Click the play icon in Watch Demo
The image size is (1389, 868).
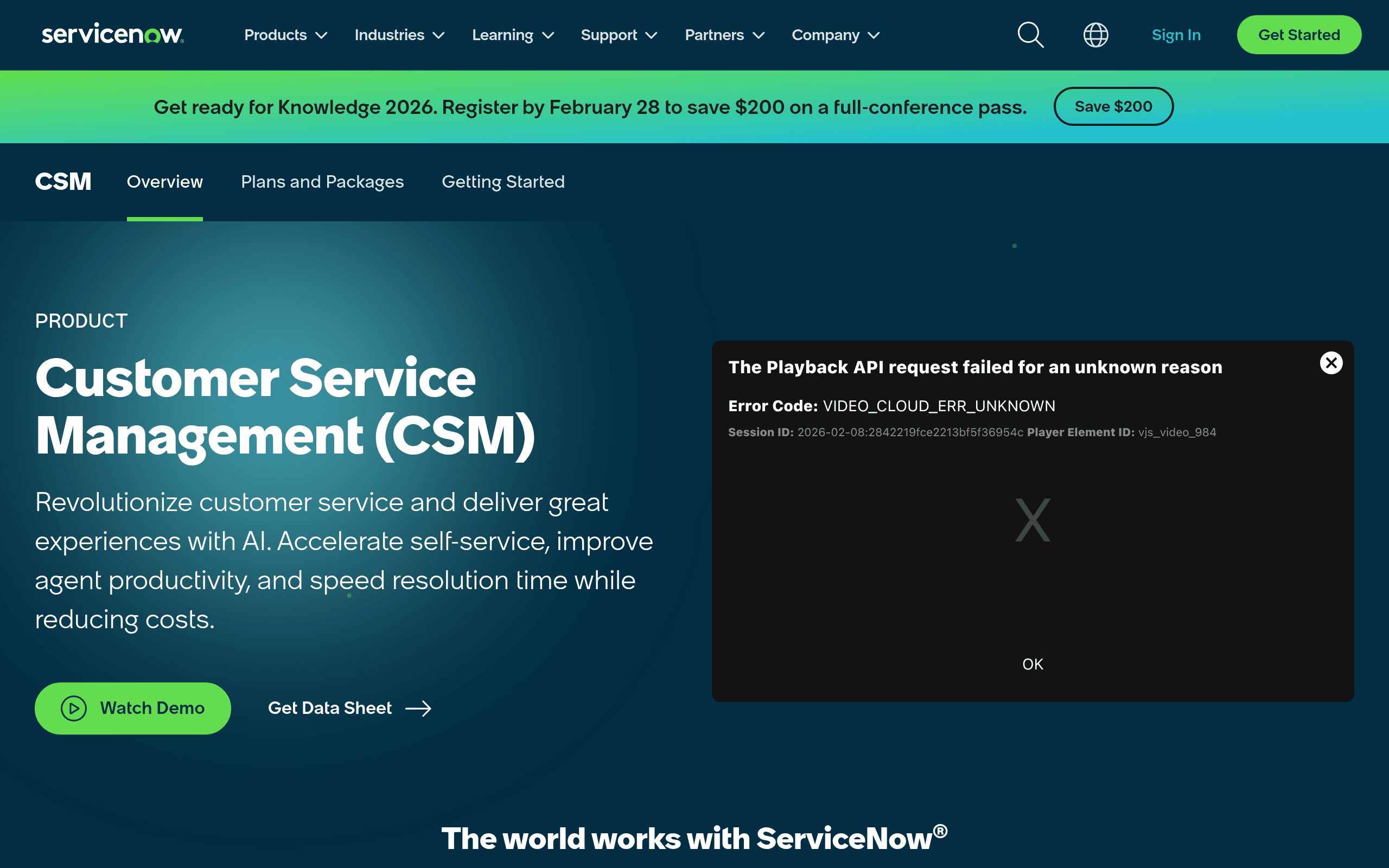[73, 709]
